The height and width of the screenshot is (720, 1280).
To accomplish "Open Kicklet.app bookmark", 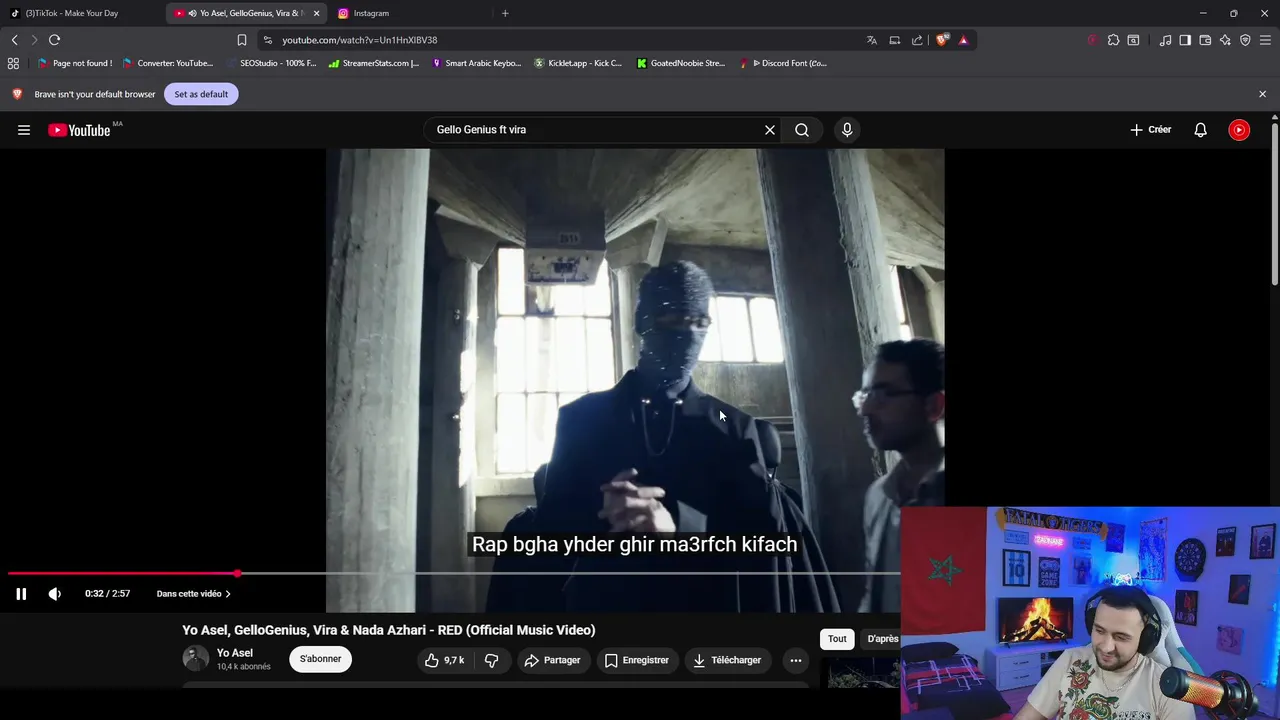I will click(x=578, y=63).
